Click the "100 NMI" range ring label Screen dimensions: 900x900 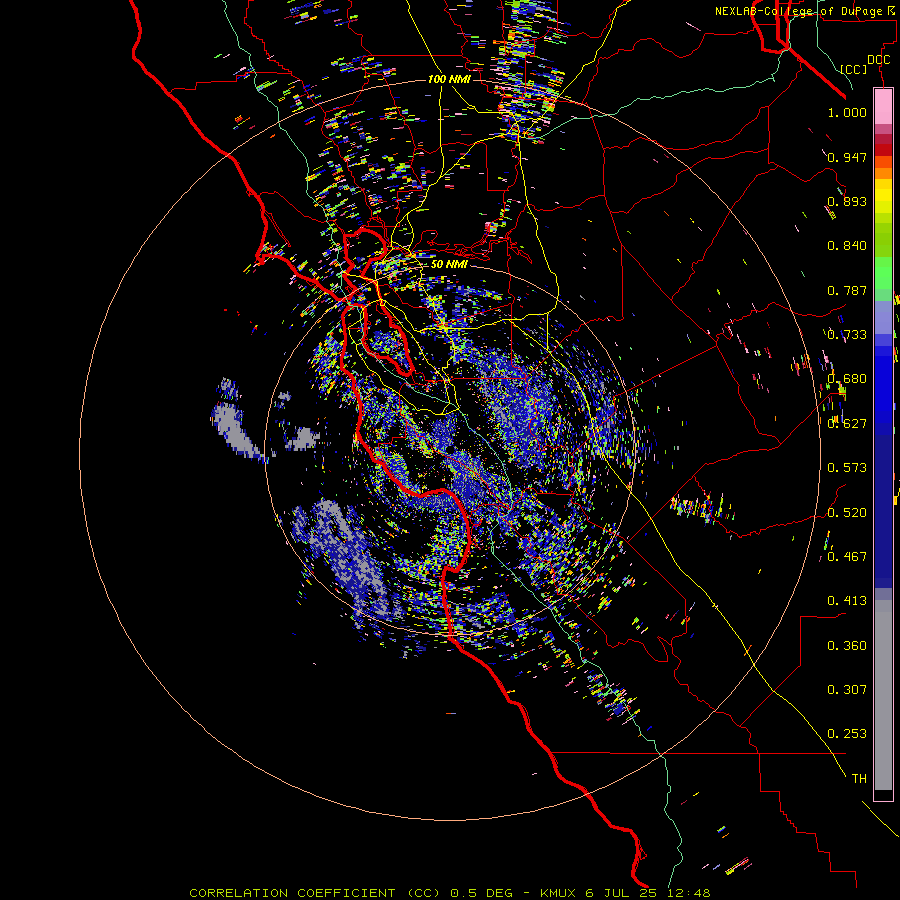click(449, 79)
